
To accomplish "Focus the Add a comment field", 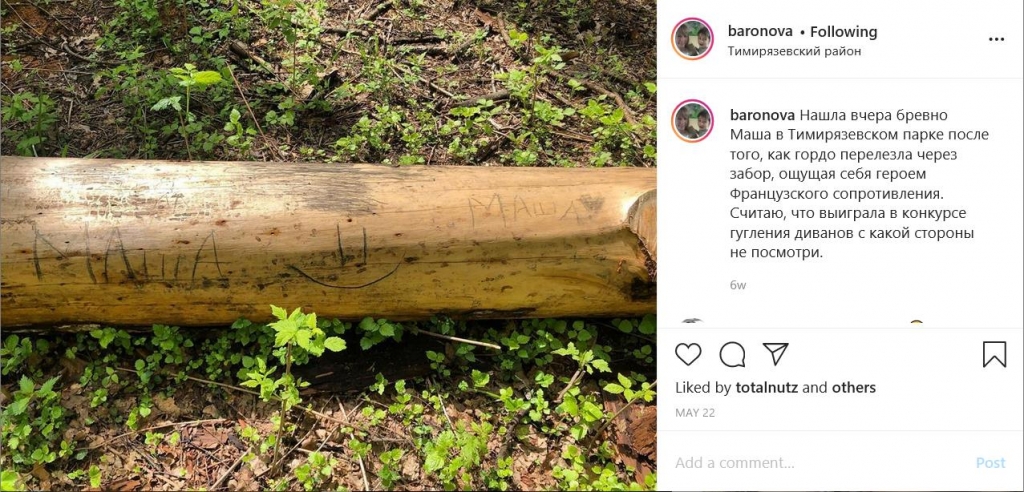I will click(x=810, y=463).
